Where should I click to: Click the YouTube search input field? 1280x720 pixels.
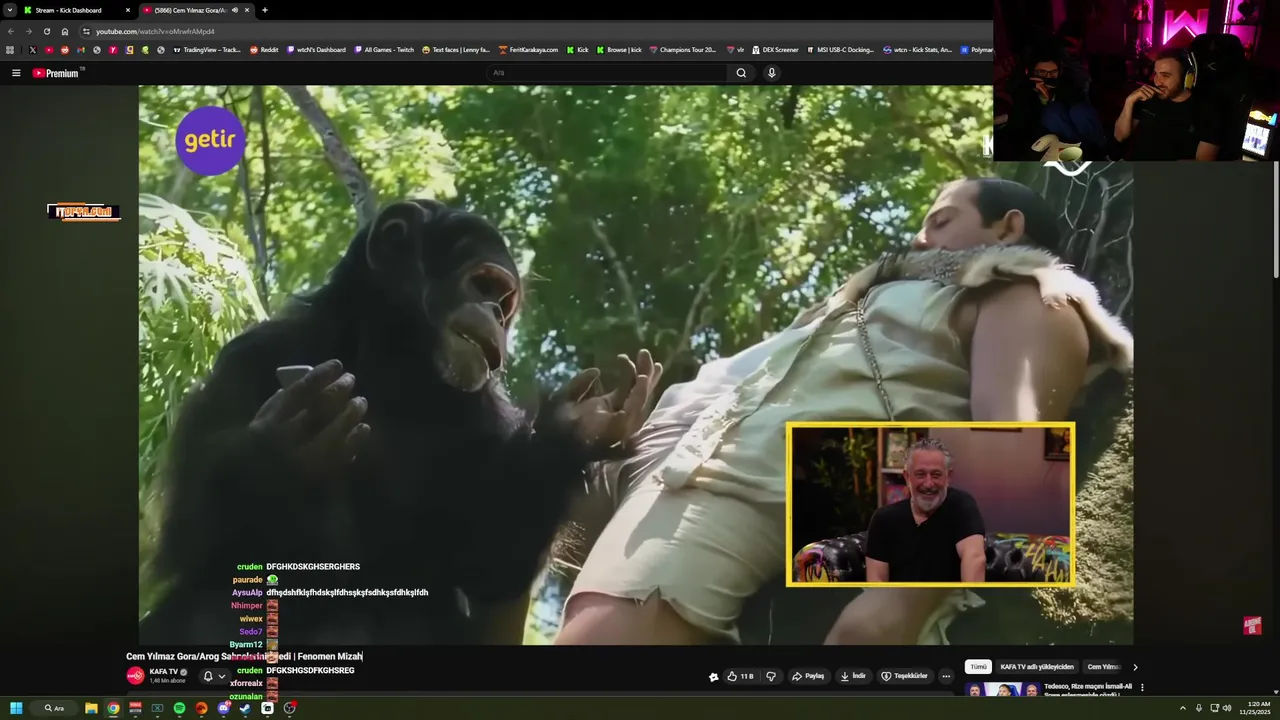pos(607,73)
